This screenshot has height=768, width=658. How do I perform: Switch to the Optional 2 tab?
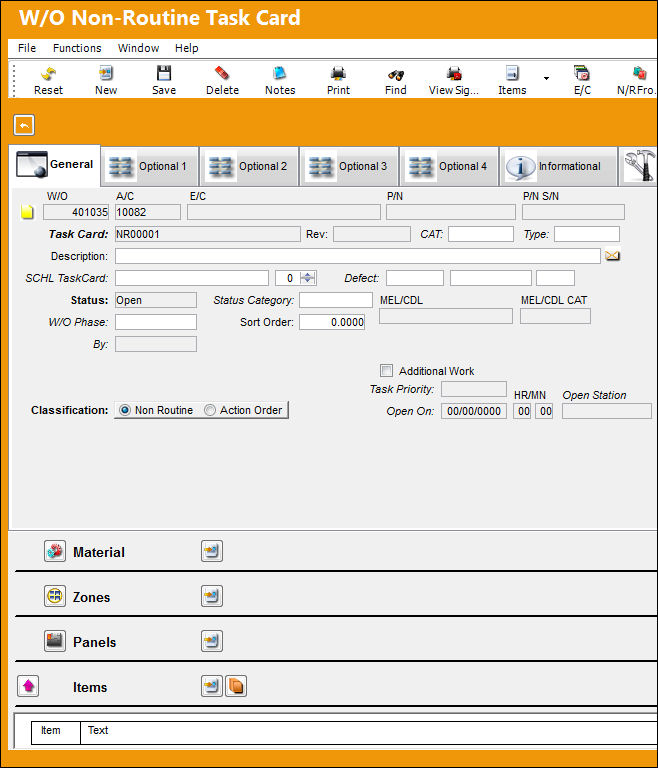250,167
